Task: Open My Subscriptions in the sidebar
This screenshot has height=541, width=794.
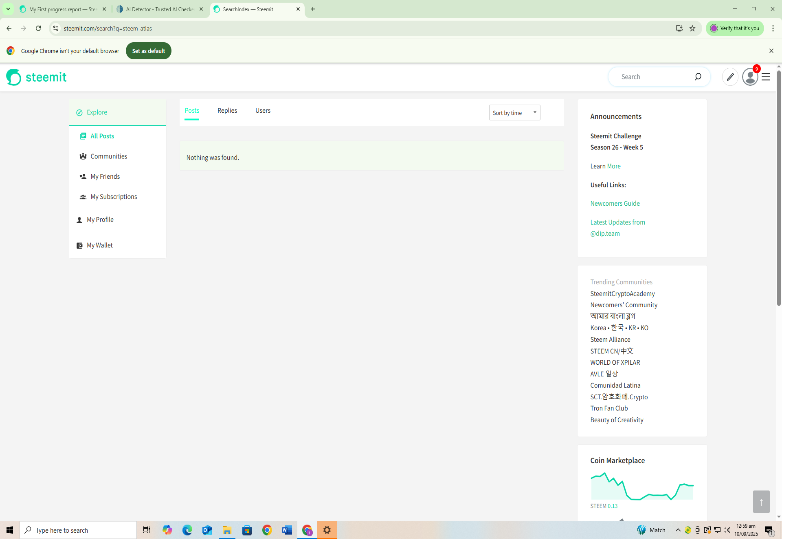Action: point(113,197)
